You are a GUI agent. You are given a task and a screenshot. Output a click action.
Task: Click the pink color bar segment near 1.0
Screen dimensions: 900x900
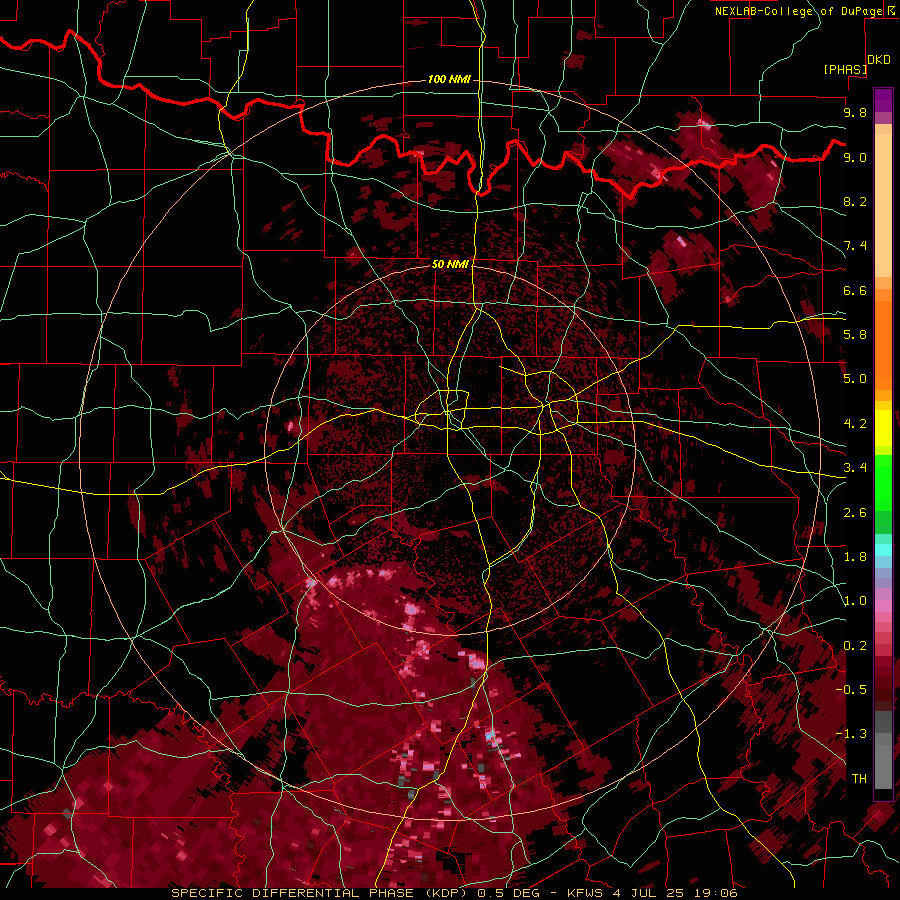point(883,606)
